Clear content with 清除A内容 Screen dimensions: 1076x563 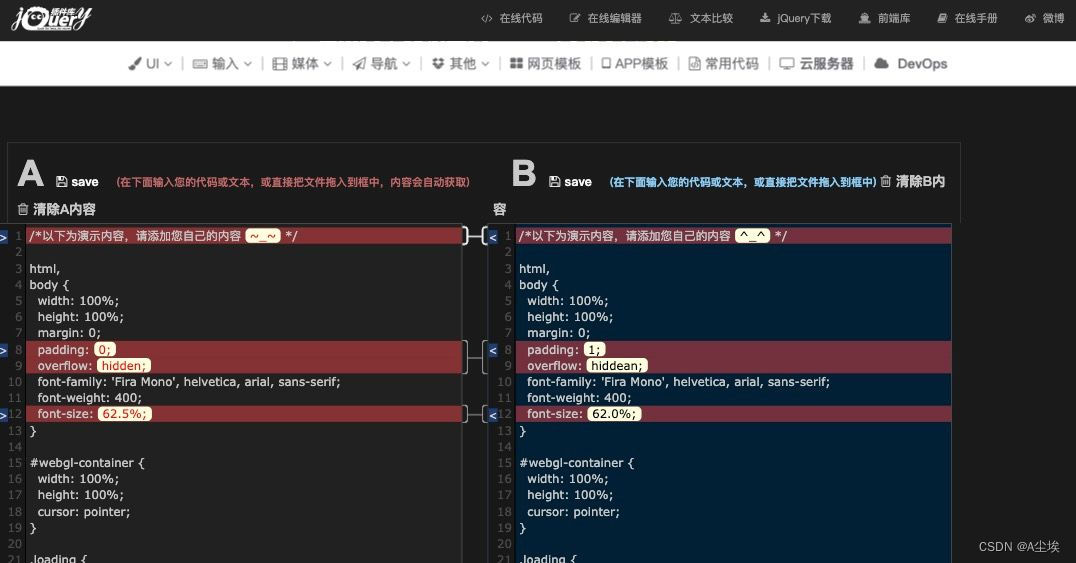pyautogui.click(x=56, y=209)
